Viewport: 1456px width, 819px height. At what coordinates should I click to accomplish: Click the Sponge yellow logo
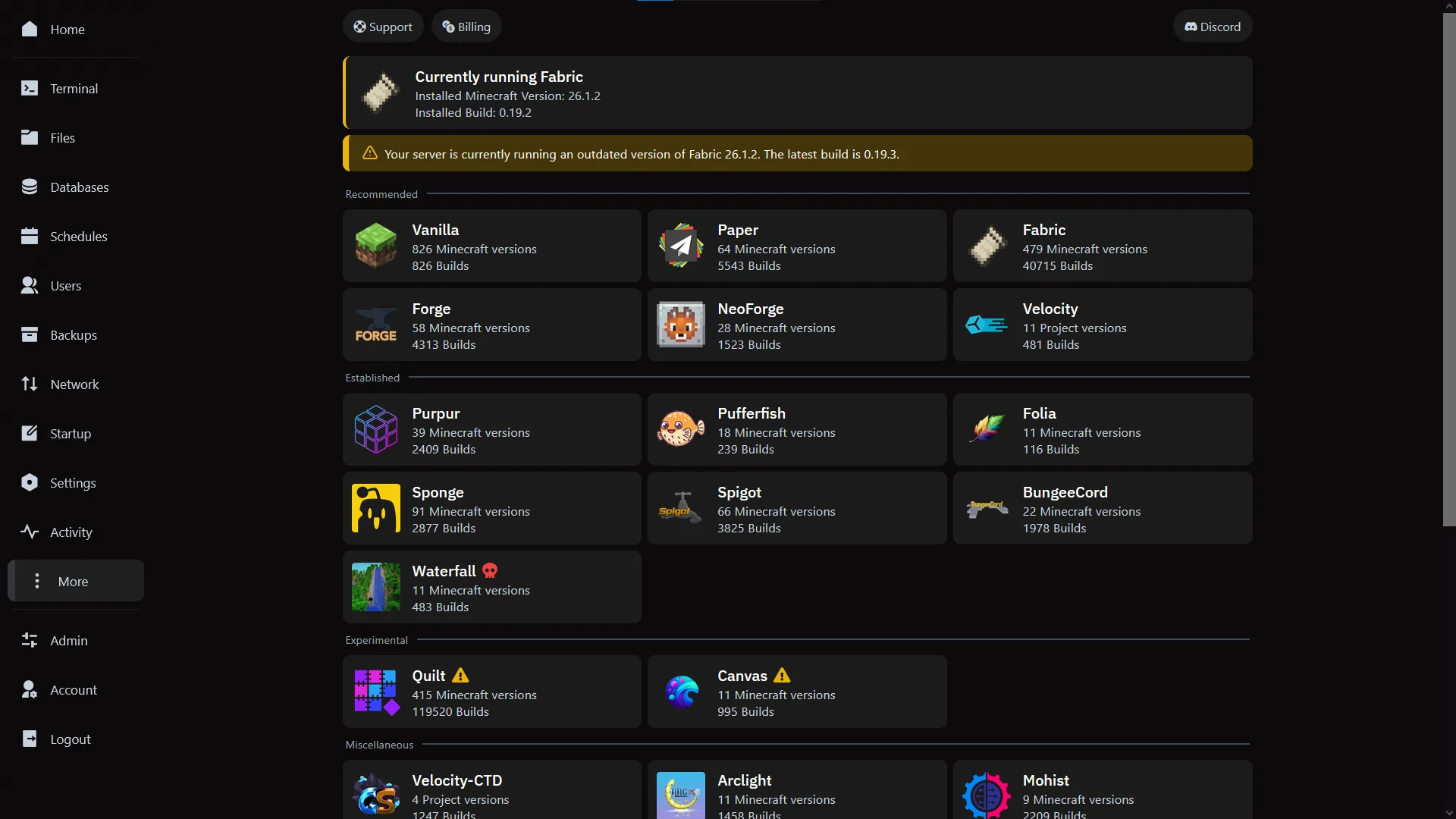pos(376,508)
